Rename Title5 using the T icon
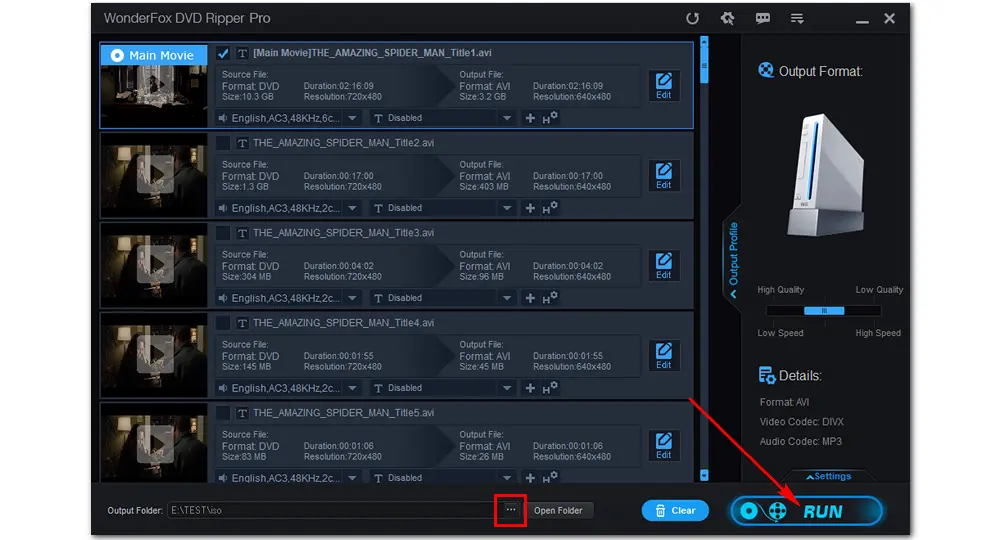This screenshot has height=540, width=1000. tap(242, 412)
